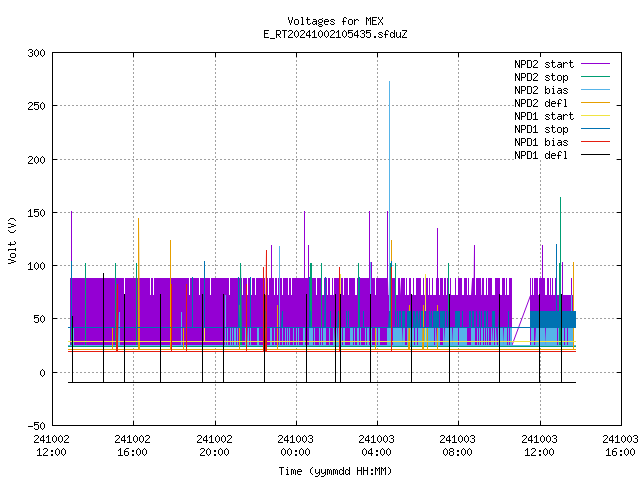
Task: Click the green NPD2 stop legend line
Action: coord(595,77)
